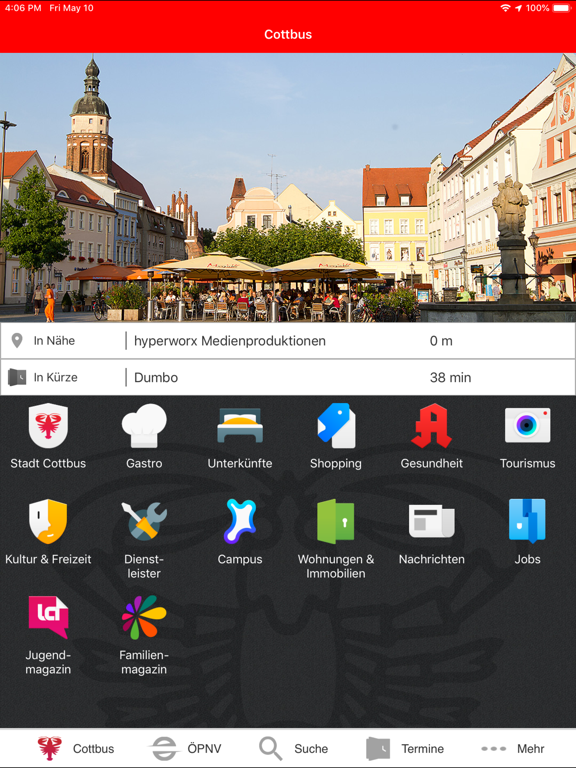Open the Kultur & Freizeit mask icon
The height and width of the screenshot is (768, 576).
pos(48,521)
